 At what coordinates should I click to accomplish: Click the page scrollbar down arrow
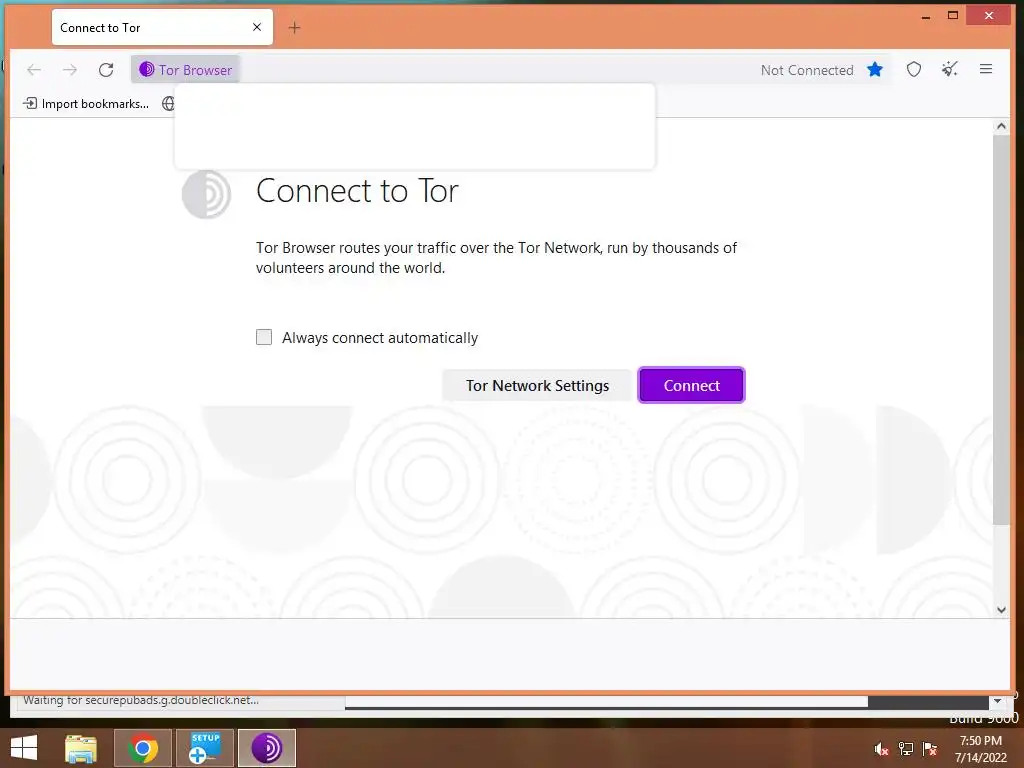point(1001,610)
